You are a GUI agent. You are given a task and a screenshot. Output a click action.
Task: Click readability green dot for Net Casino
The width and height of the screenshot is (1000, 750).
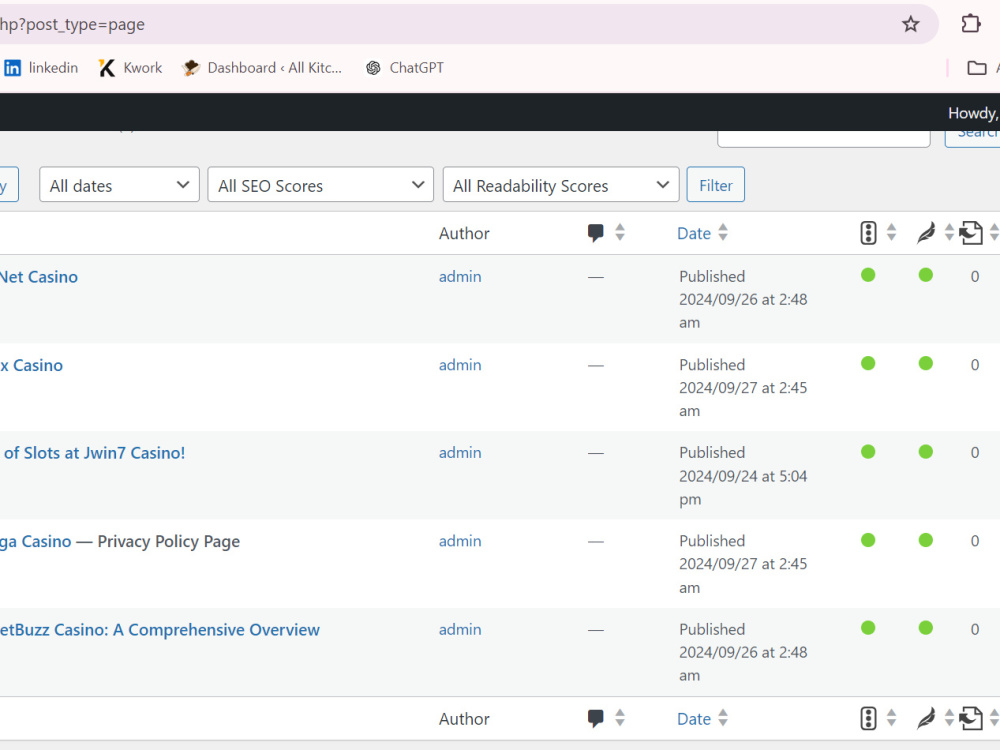[x=926, y=275]
